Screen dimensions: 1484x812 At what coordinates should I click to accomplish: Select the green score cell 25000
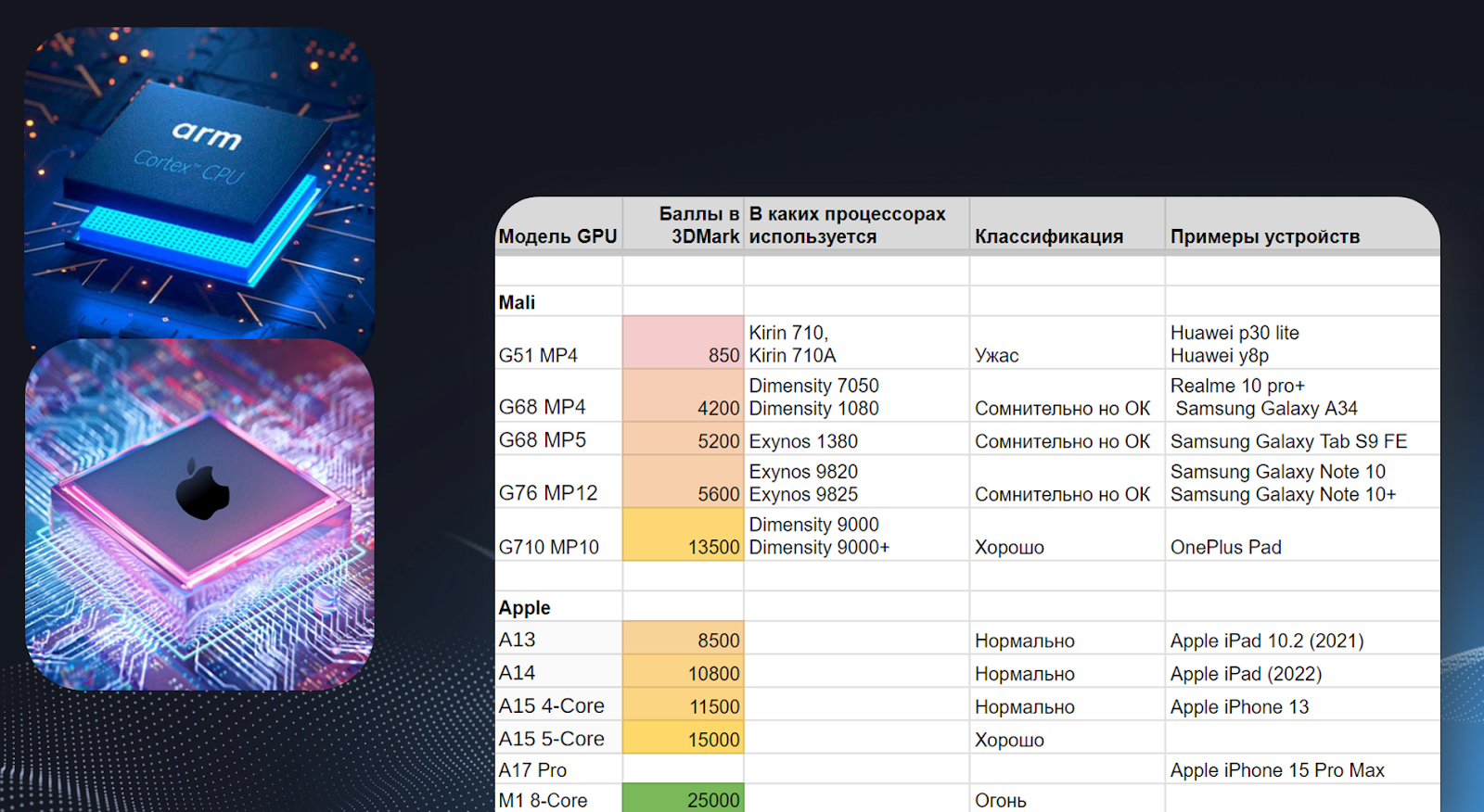[x=683, y=798]
